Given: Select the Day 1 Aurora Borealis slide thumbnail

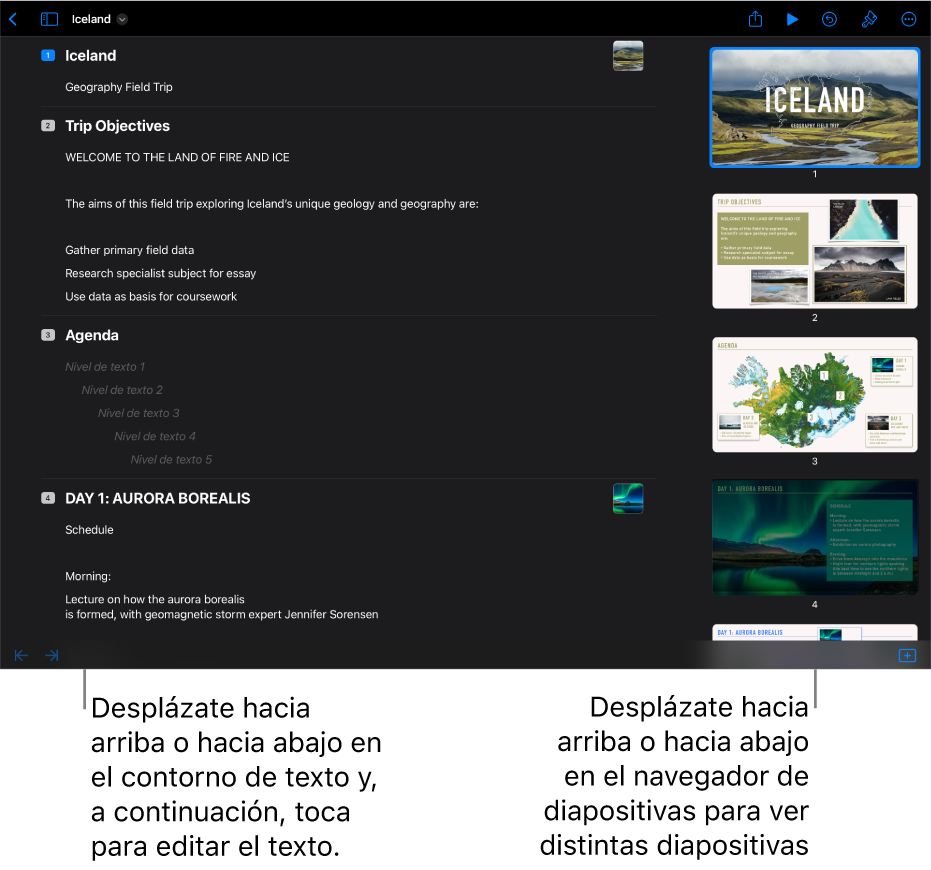Looking at the screenshot, I should point(815,538).
